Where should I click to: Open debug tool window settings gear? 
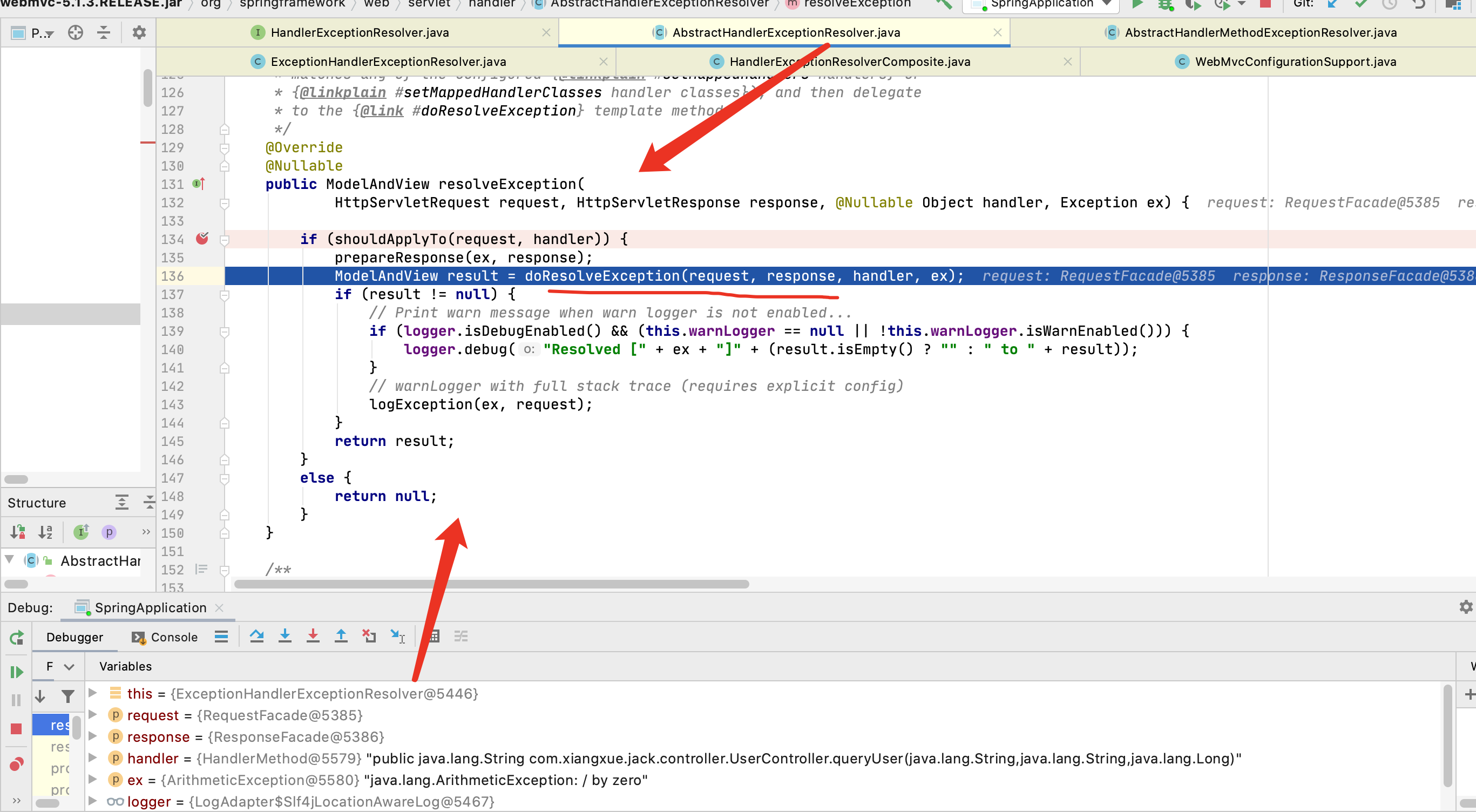coord(1466,607)
